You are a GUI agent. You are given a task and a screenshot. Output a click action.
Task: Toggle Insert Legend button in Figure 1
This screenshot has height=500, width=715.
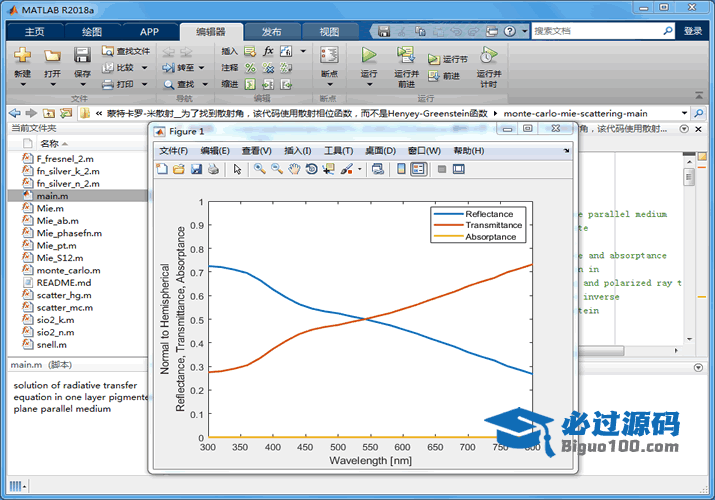point(418,169)
